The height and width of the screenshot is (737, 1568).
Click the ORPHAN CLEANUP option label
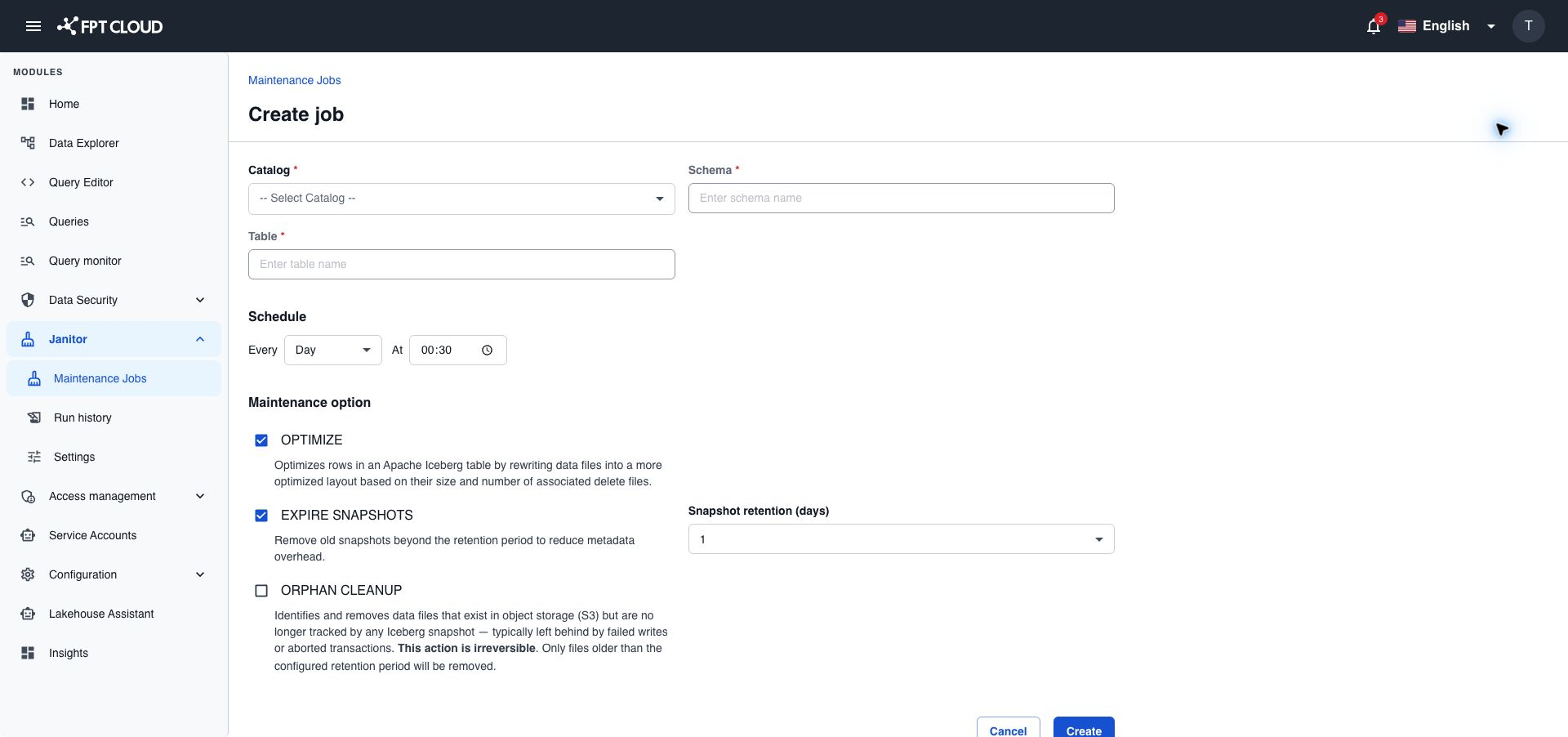coord(341,590)
